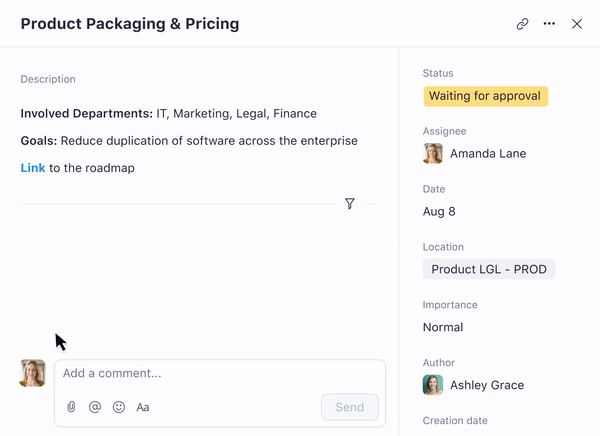This screenshot has width=600, height=436.
Task: Click the Goals description line
Action: tap(189, 141)
